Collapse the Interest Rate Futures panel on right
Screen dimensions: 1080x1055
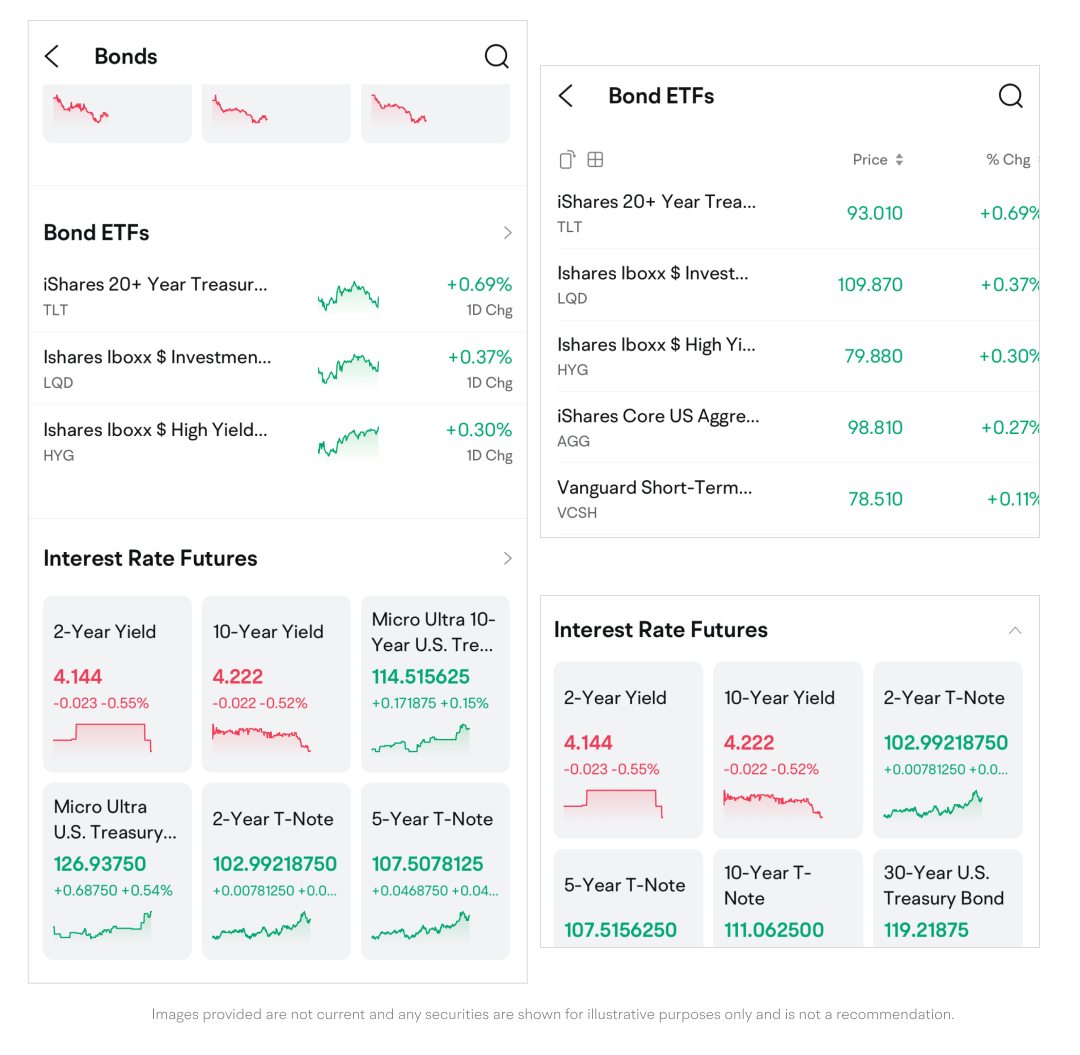(x=1015, y=630)
